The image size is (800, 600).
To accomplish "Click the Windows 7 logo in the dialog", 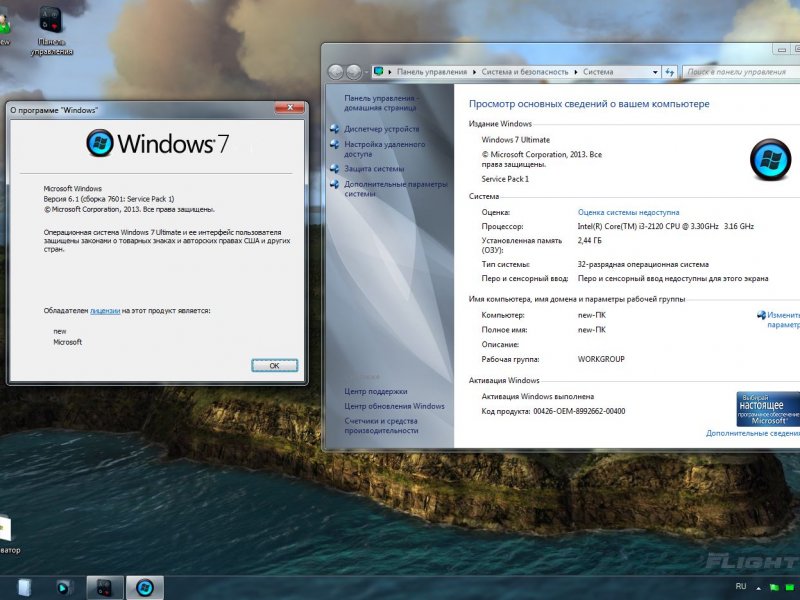I will 158,143.
